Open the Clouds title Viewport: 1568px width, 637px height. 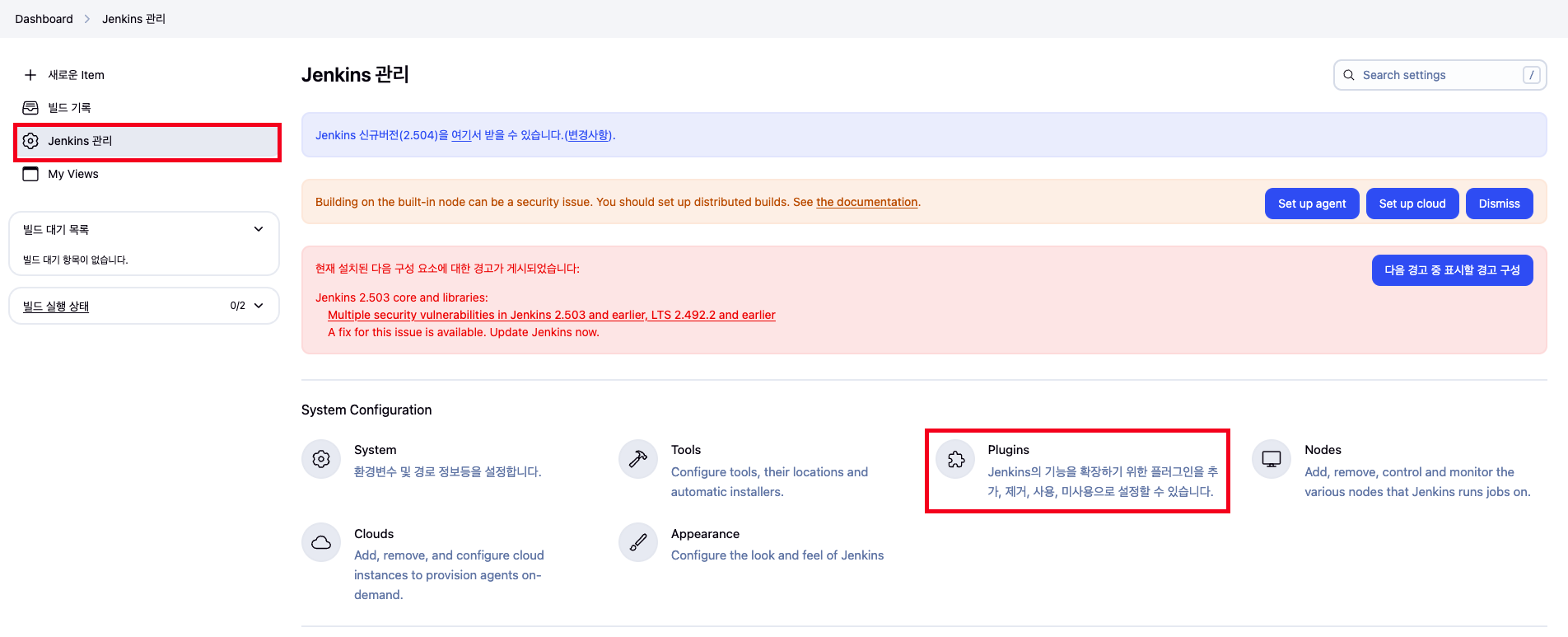coord(374,534)
